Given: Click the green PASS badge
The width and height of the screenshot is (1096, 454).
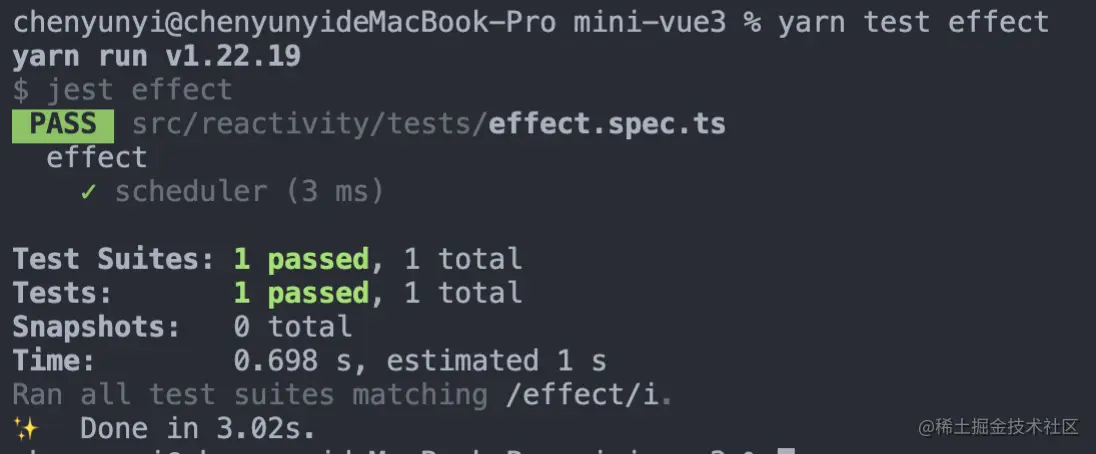Looking at the screenshot, I should click(63, 124).
